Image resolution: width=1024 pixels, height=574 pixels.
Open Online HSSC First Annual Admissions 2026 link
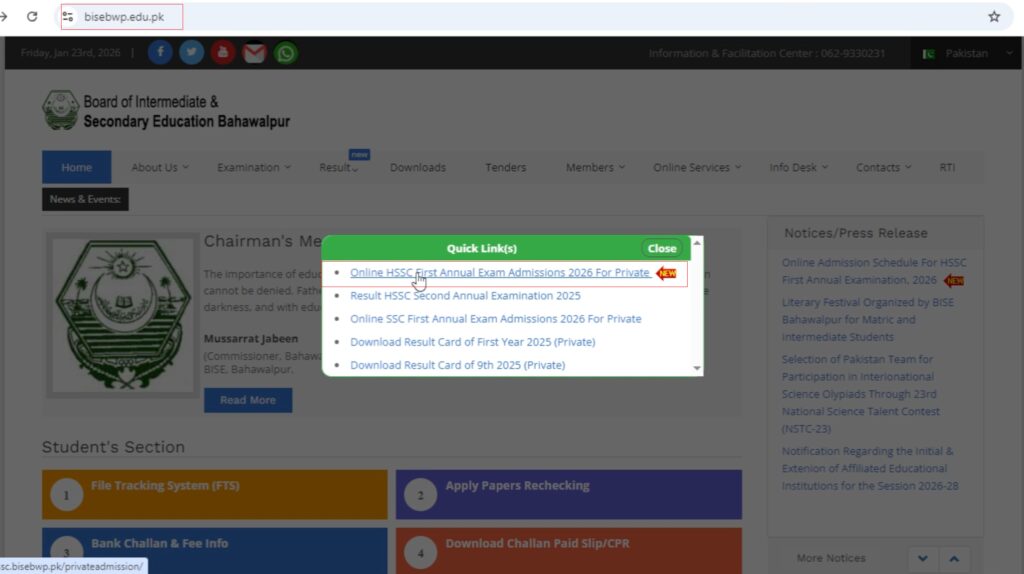499,273
